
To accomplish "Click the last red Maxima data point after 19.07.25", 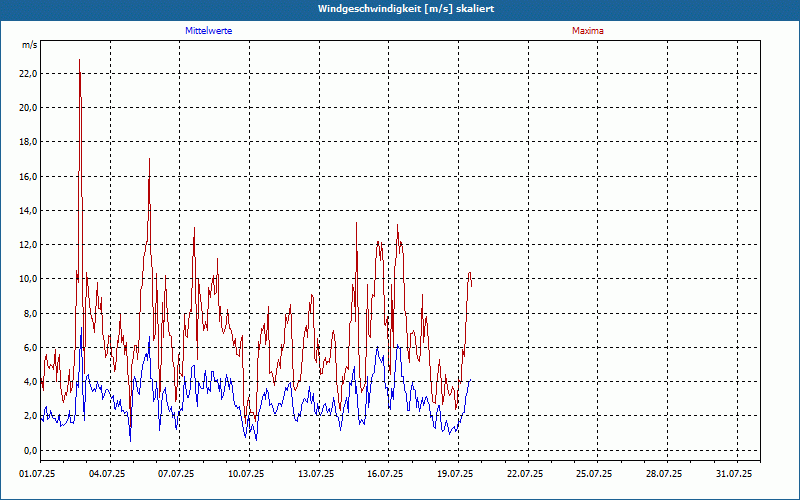I will [x=471, y=286].
